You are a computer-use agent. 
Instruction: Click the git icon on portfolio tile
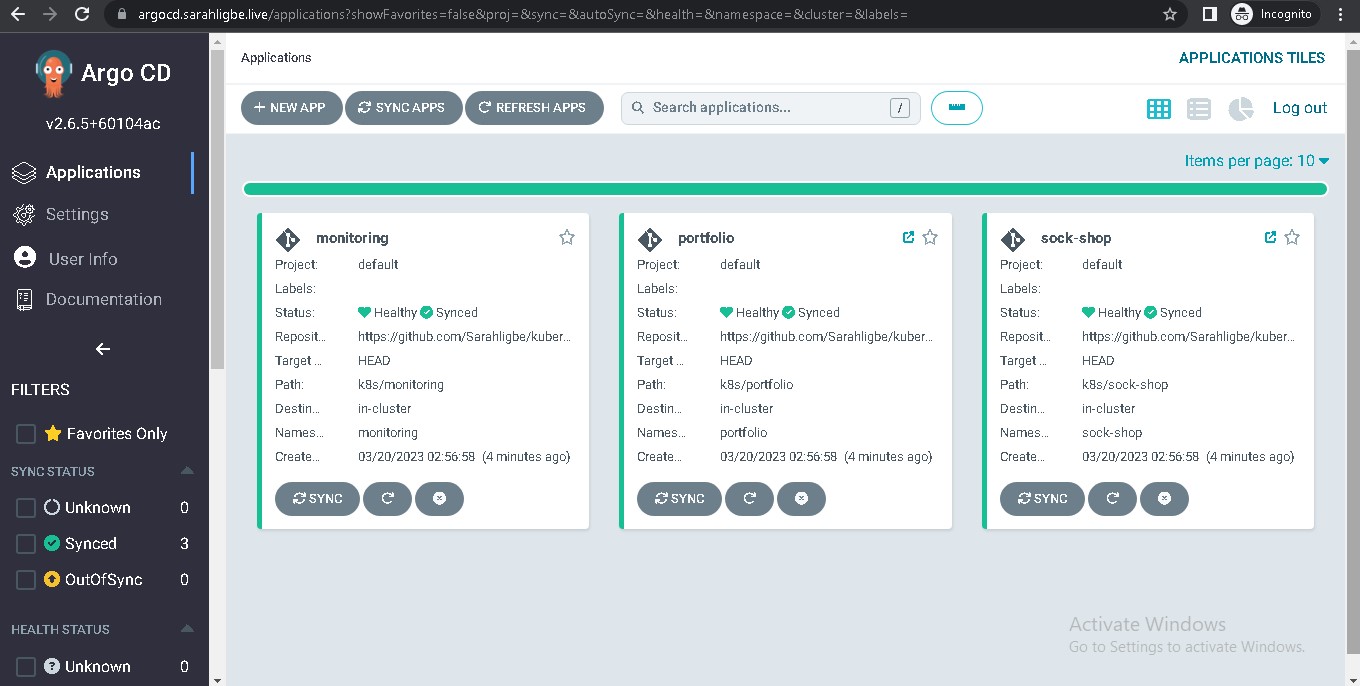pos(650,239)
